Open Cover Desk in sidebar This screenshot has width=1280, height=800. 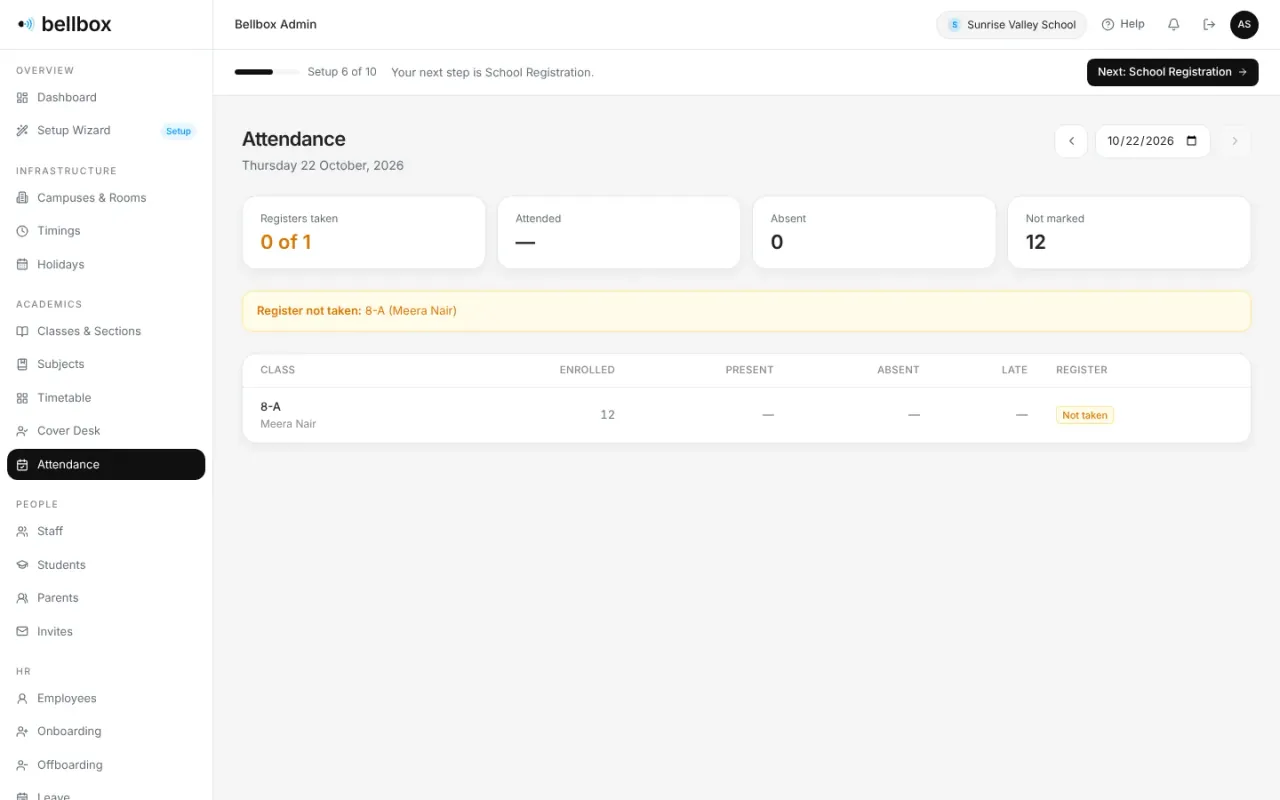click(x=106, y=431)
